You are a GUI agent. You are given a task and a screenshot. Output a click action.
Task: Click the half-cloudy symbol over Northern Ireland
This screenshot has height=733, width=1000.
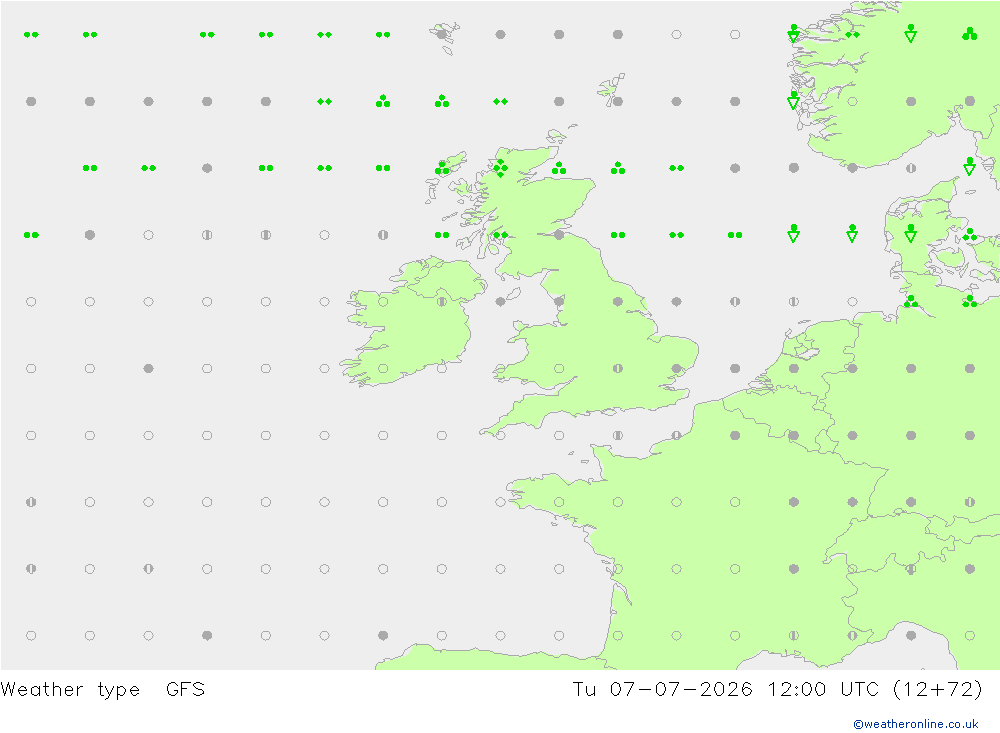tap(442, 302)
